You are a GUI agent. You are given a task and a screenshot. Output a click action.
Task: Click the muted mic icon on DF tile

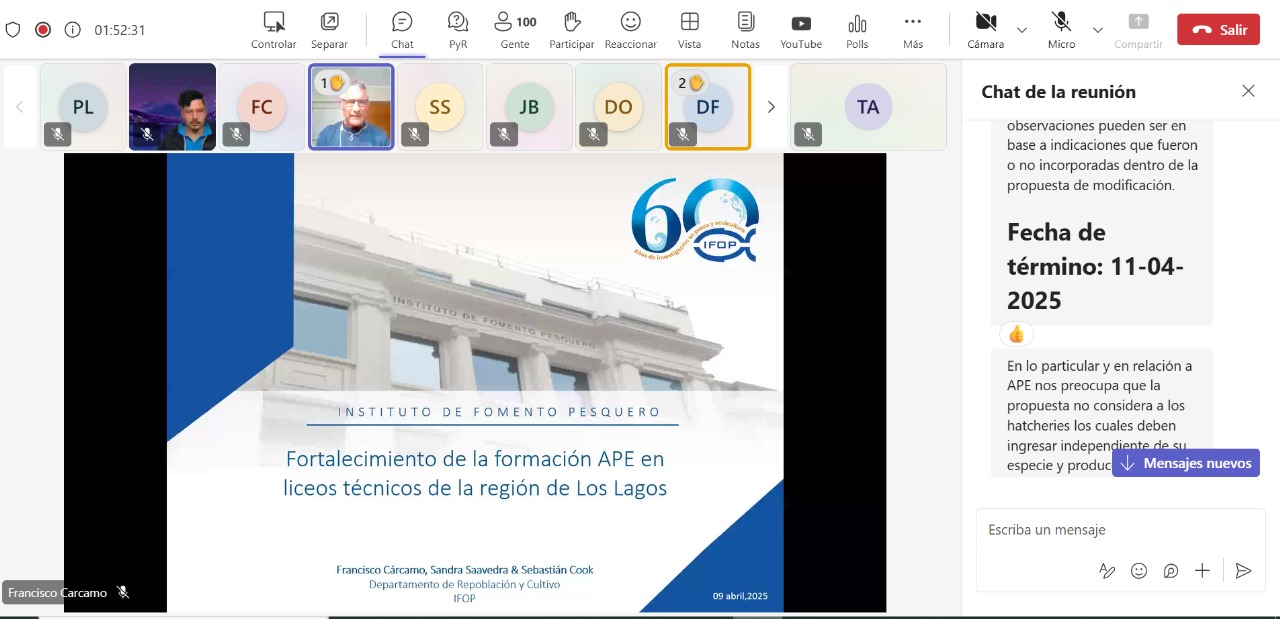682,134
